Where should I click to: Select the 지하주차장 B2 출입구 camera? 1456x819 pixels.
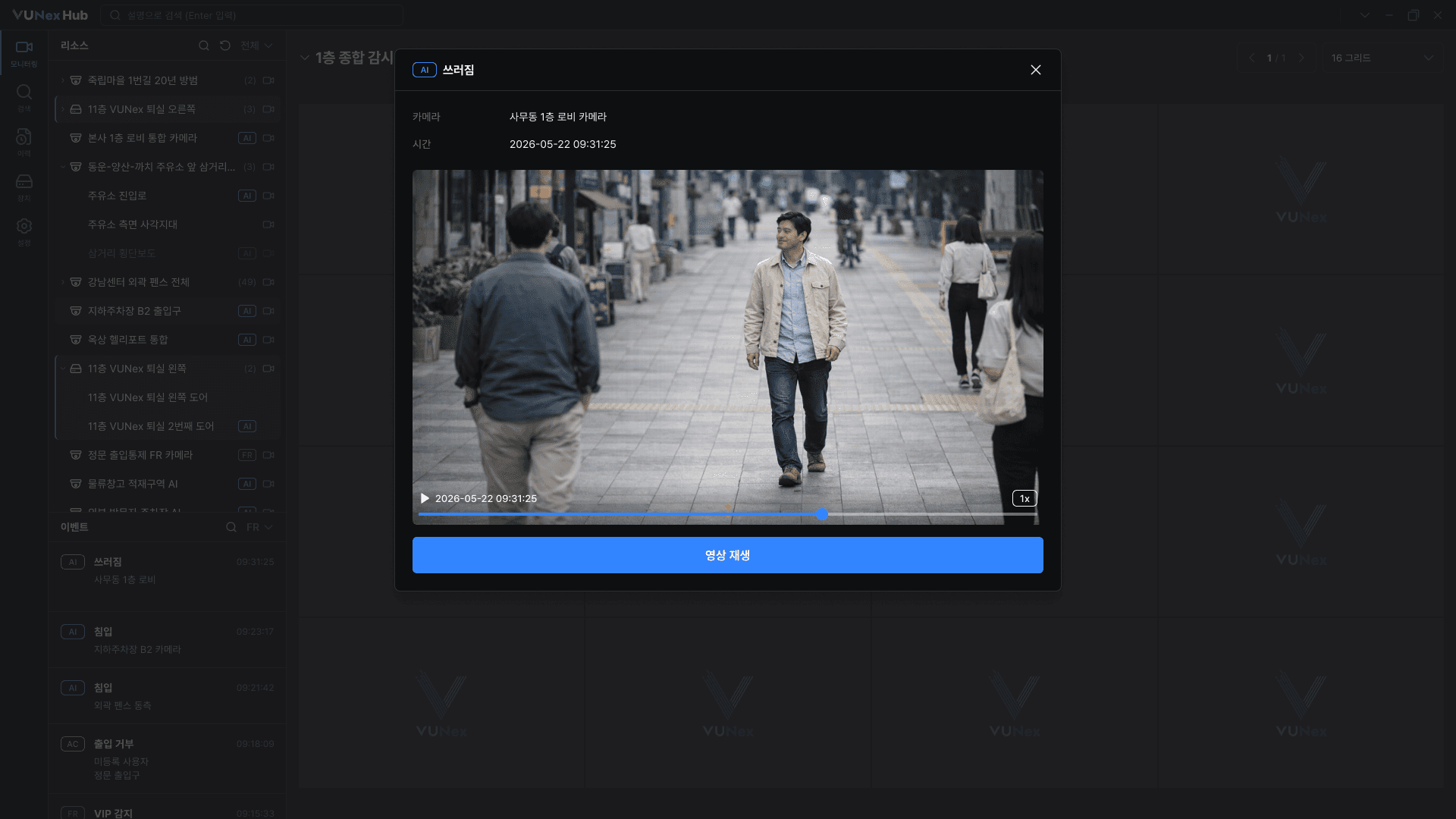pyautogui.click(x=168, y=311)
